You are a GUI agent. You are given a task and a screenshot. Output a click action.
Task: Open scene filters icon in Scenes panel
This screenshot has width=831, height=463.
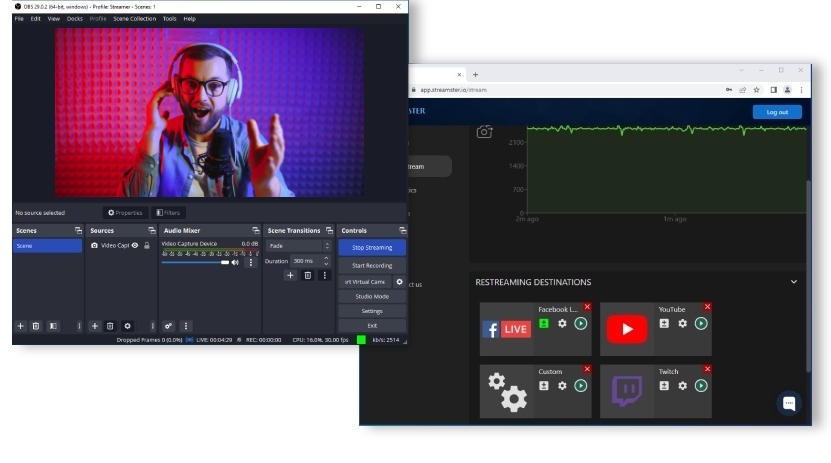pos(54,326)
